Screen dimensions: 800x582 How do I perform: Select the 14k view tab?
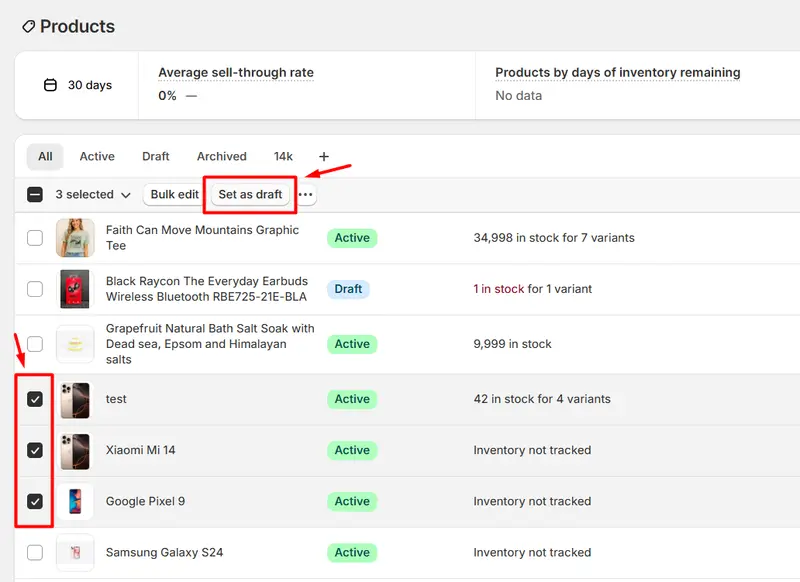click(x=283, y=156)
